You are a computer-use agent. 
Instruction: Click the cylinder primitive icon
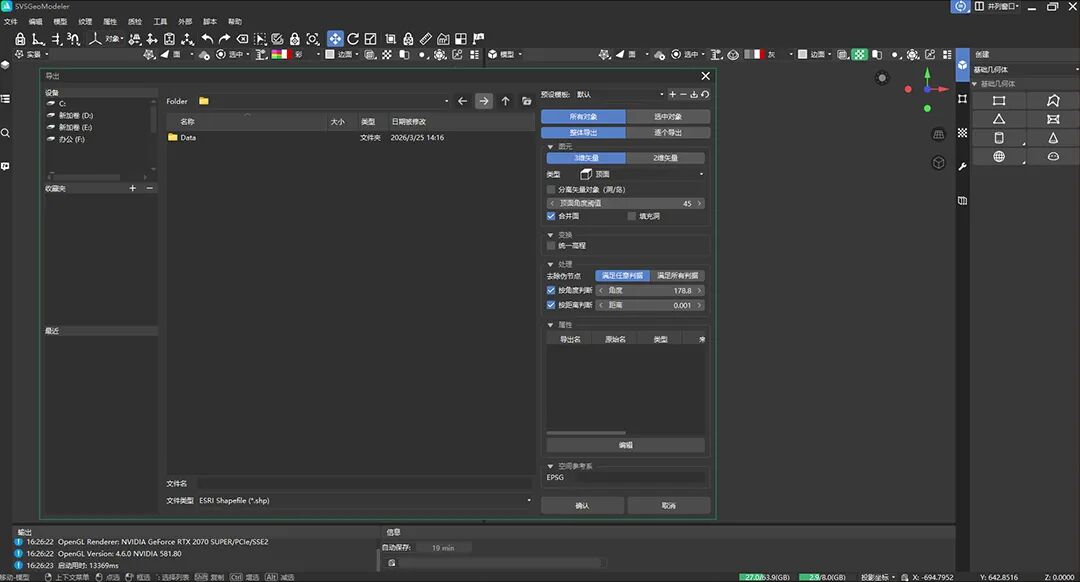point(998,138)
